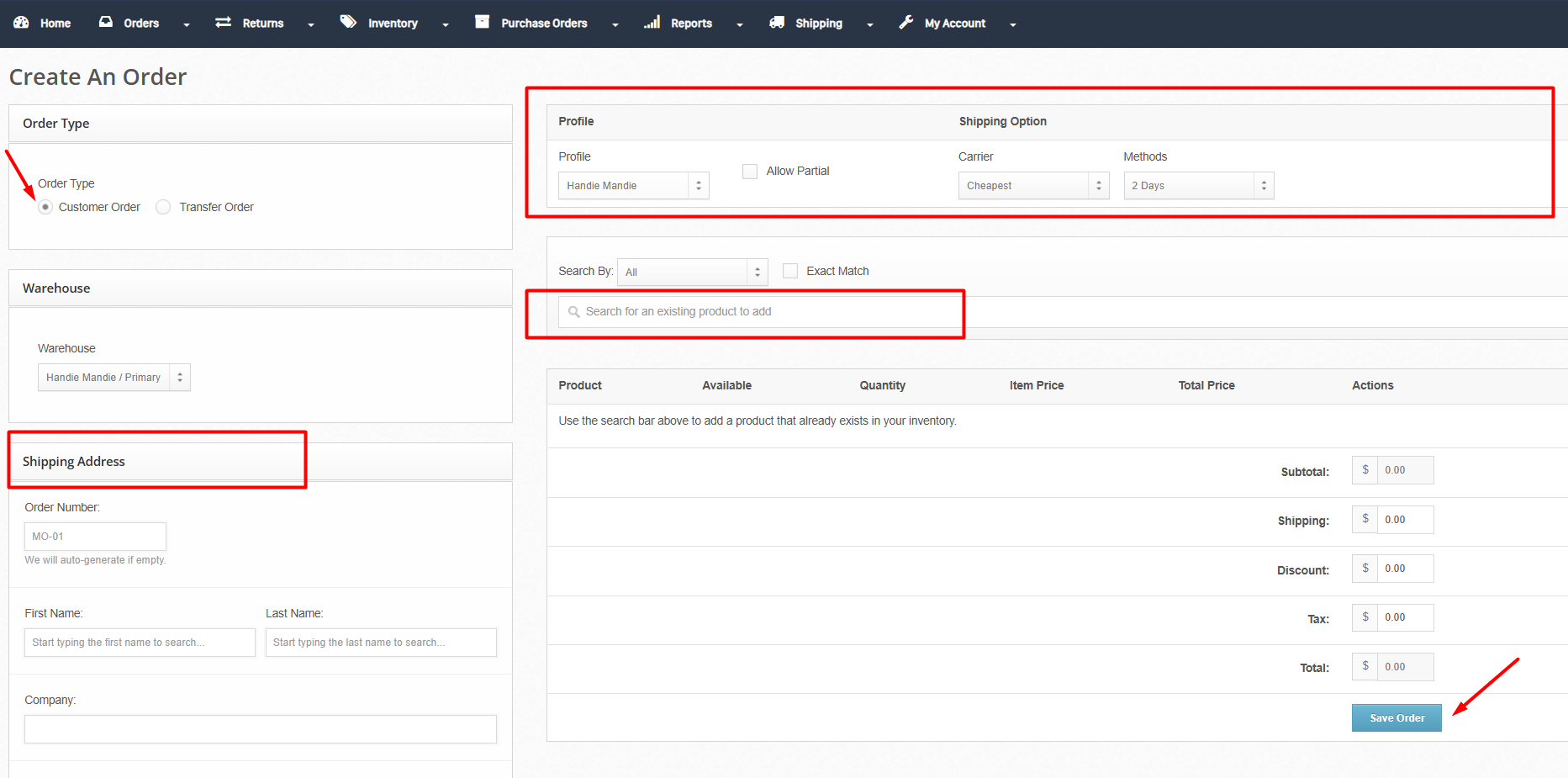Open the Methods dropdown showing 2 Days
The image size is (1568, 778).
pos(1198,186)
